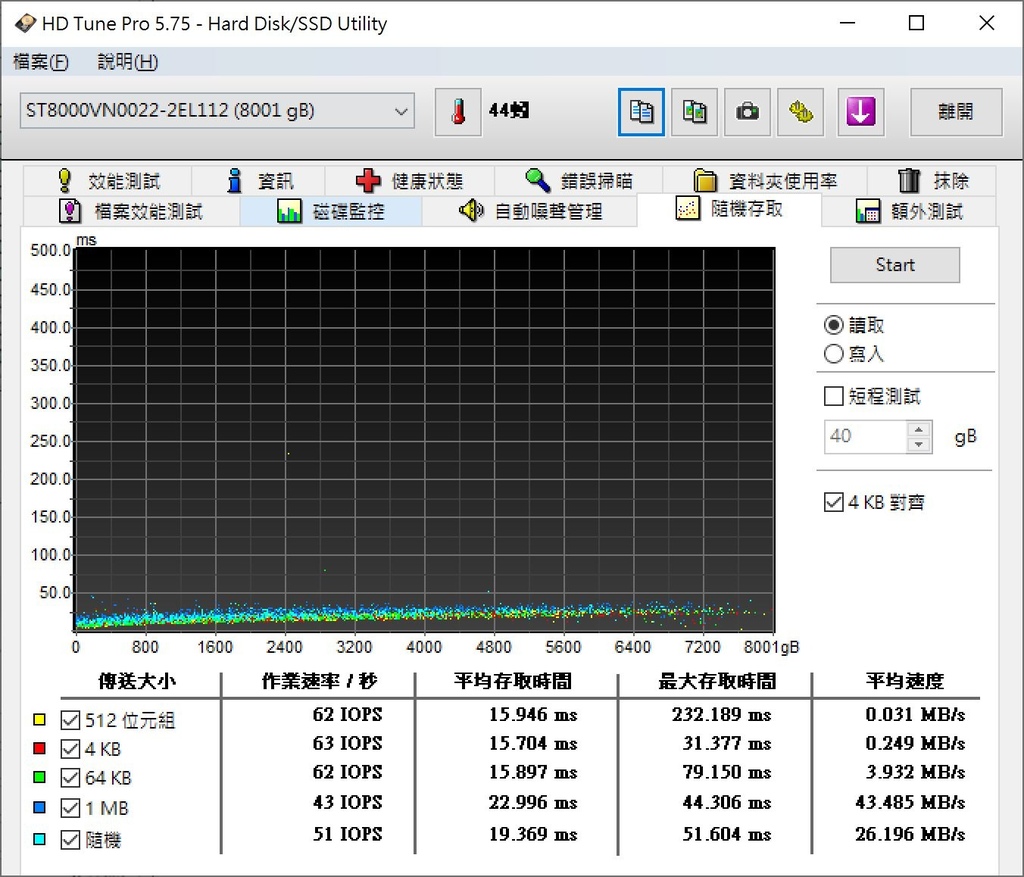This screenshot has height=877, width=1024.
Task: Click the 3.932 MB/s speed value
Action: 916,772
